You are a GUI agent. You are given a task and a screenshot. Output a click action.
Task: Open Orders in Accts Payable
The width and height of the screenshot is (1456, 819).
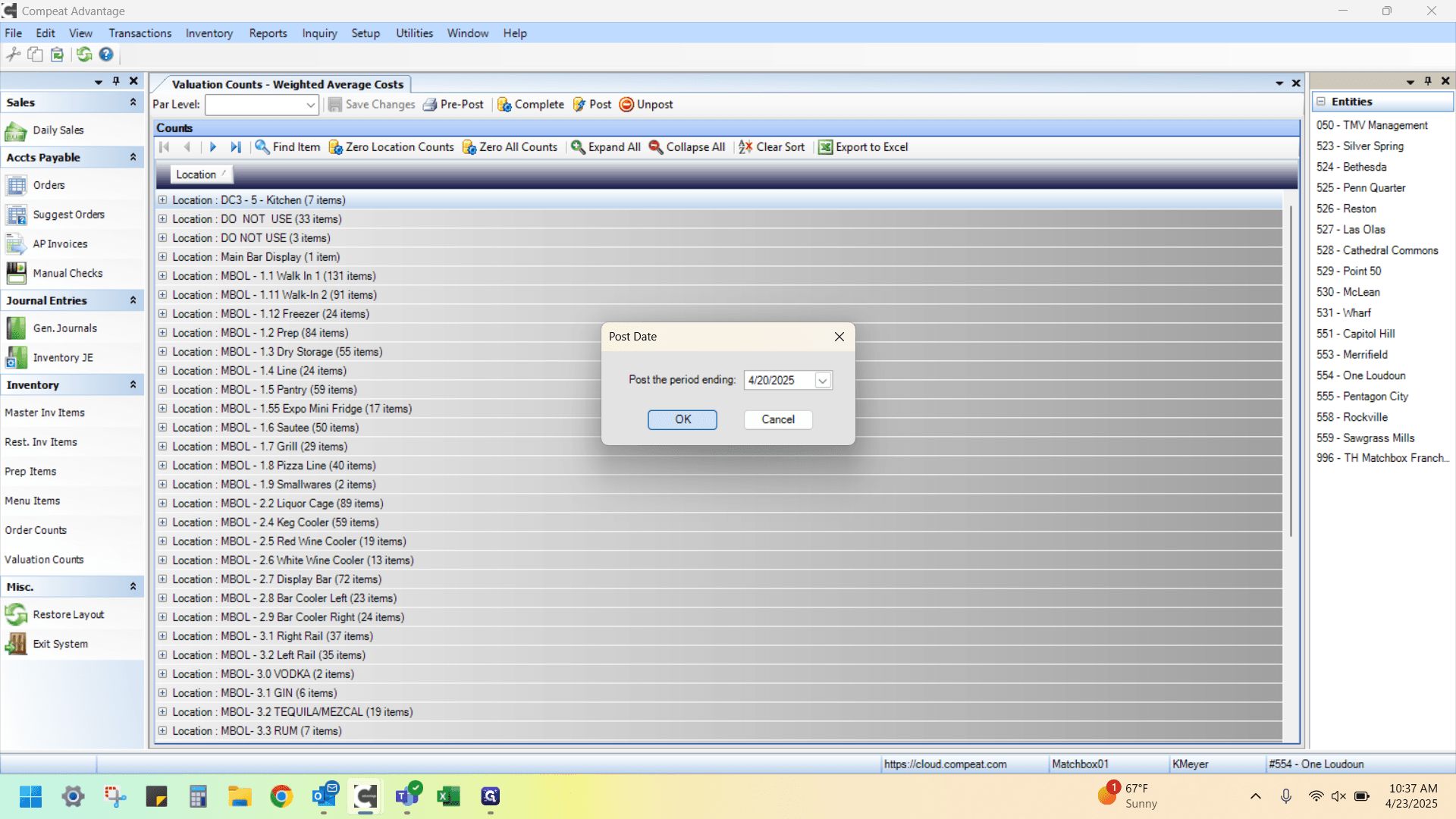click(x=49, y=185)
